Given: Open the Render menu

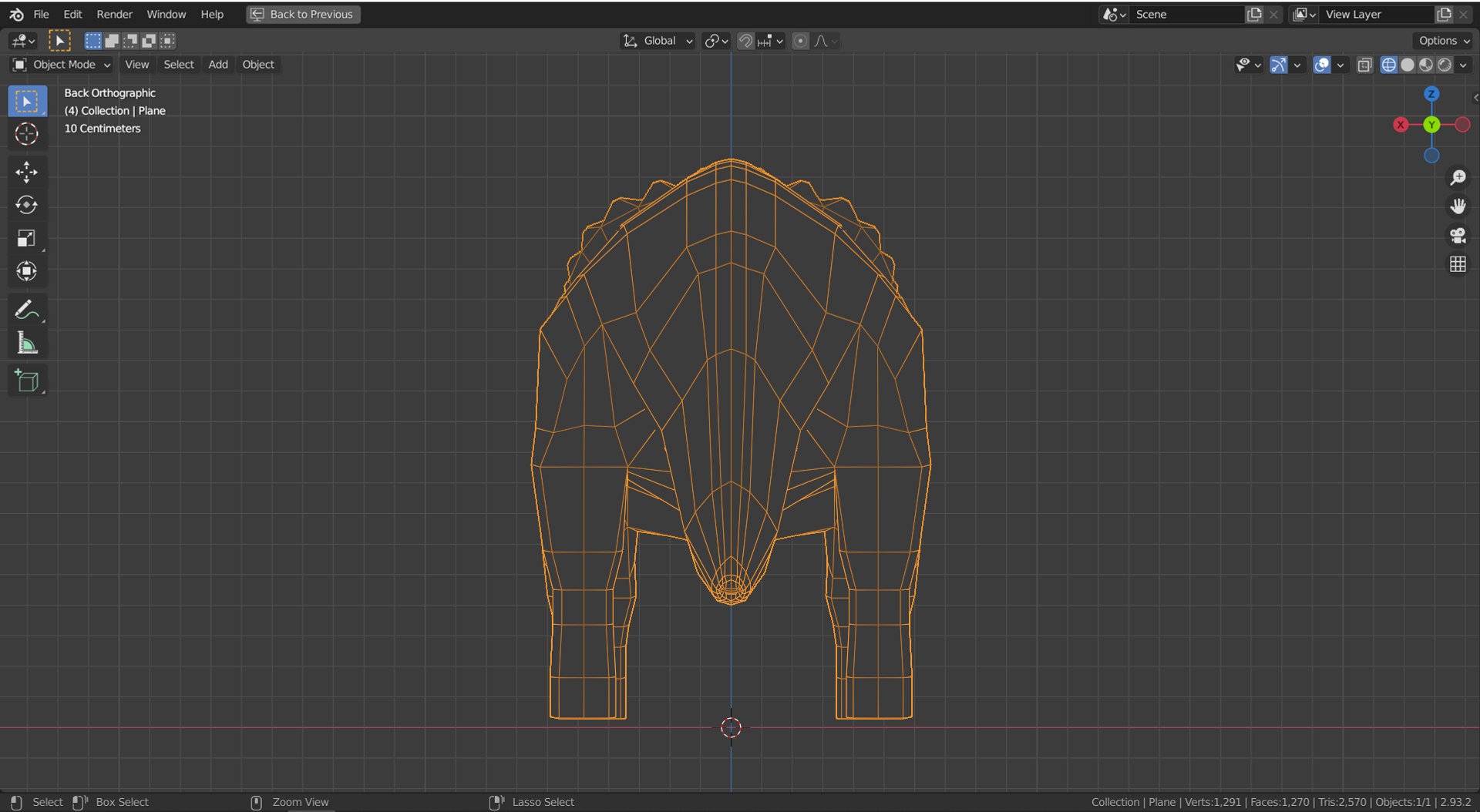Looking at the screenshot, I should (x=114, y=14).
